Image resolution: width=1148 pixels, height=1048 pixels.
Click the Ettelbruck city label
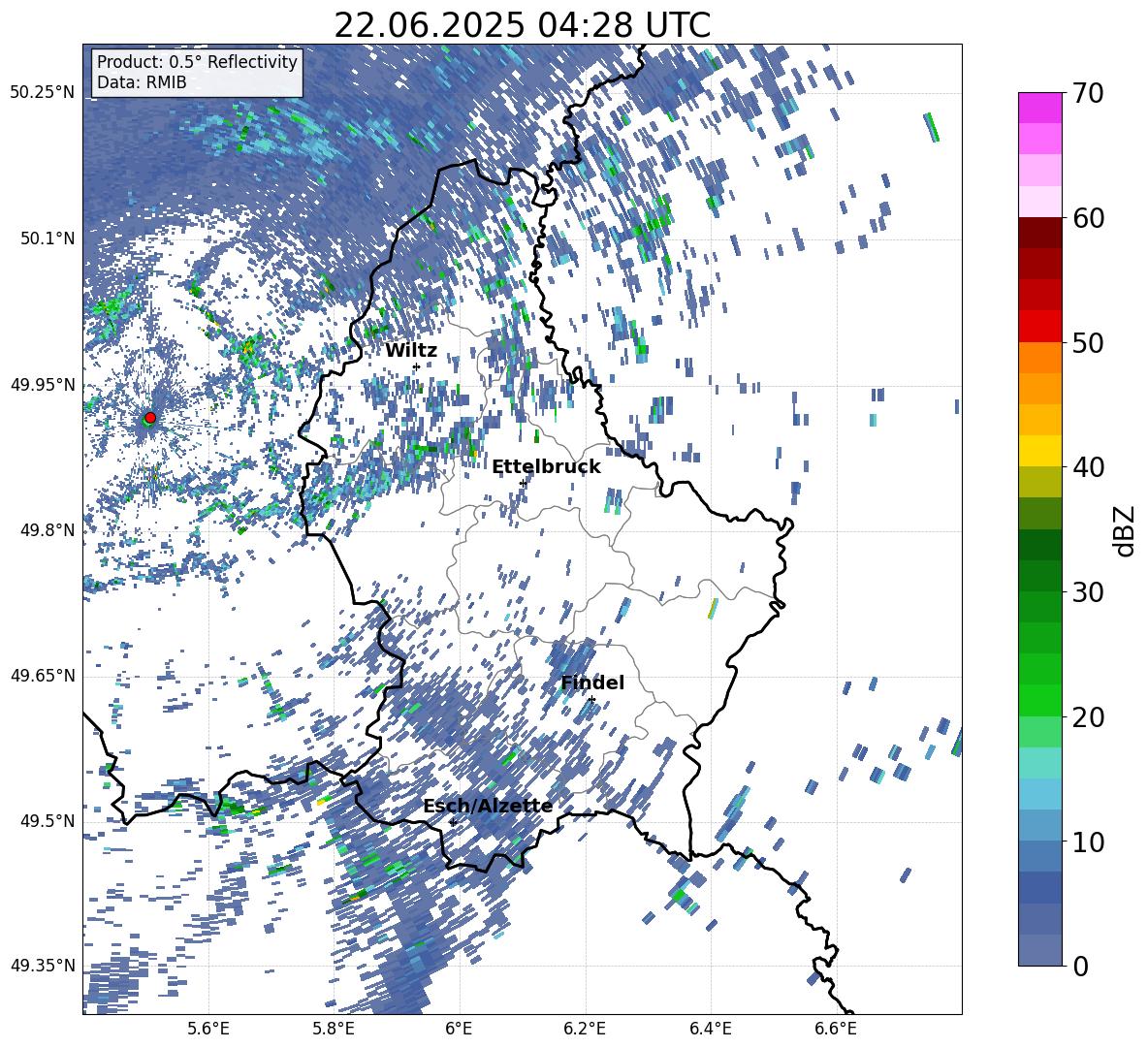pyautogui.click(x=546, y=467)
